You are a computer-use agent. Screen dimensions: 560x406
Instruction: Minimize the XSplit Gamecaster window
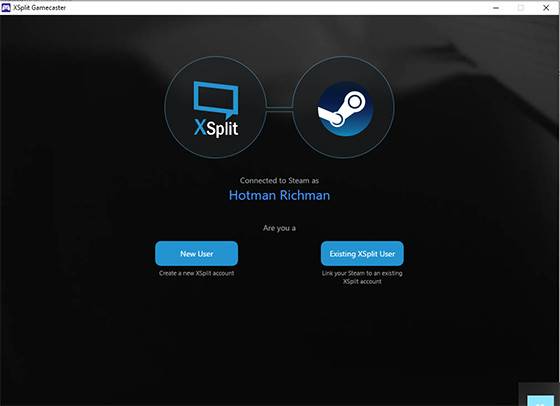coord(496,7)
